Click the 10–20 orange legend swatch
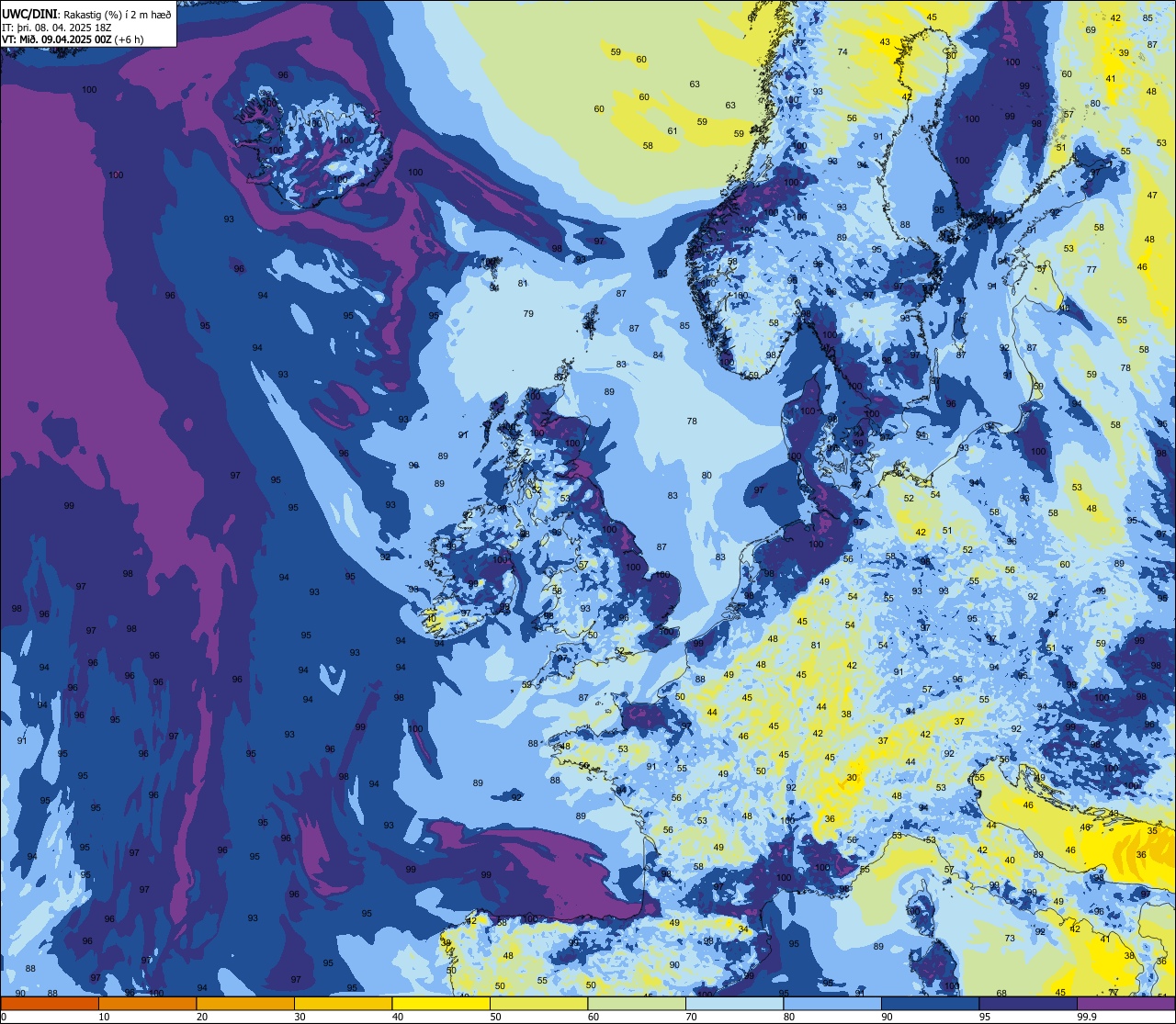The image size is (1176, 1024). pyautogui.click(x=147, y=1003)
